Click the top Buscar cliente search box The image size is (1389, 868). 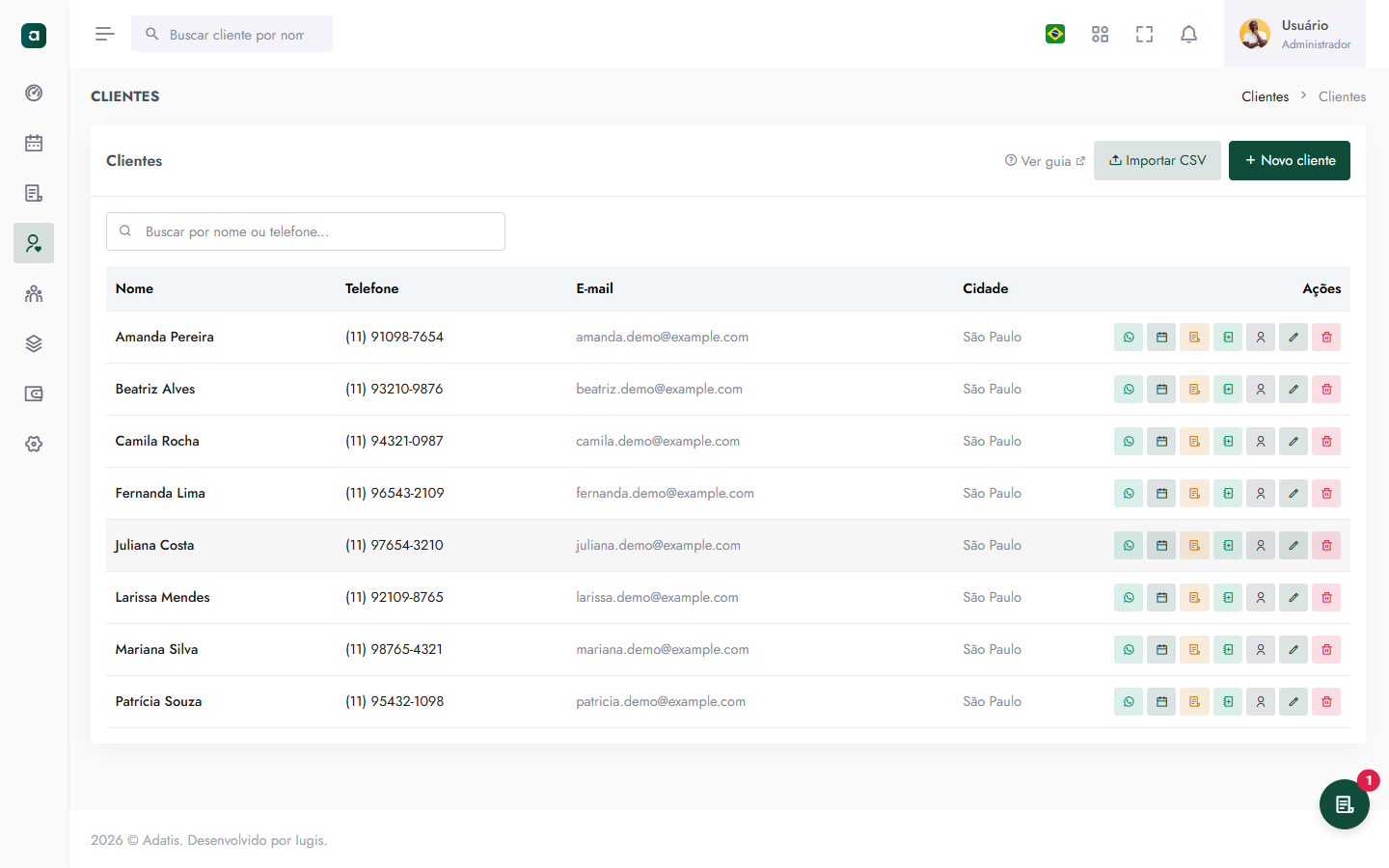point(231,34)
